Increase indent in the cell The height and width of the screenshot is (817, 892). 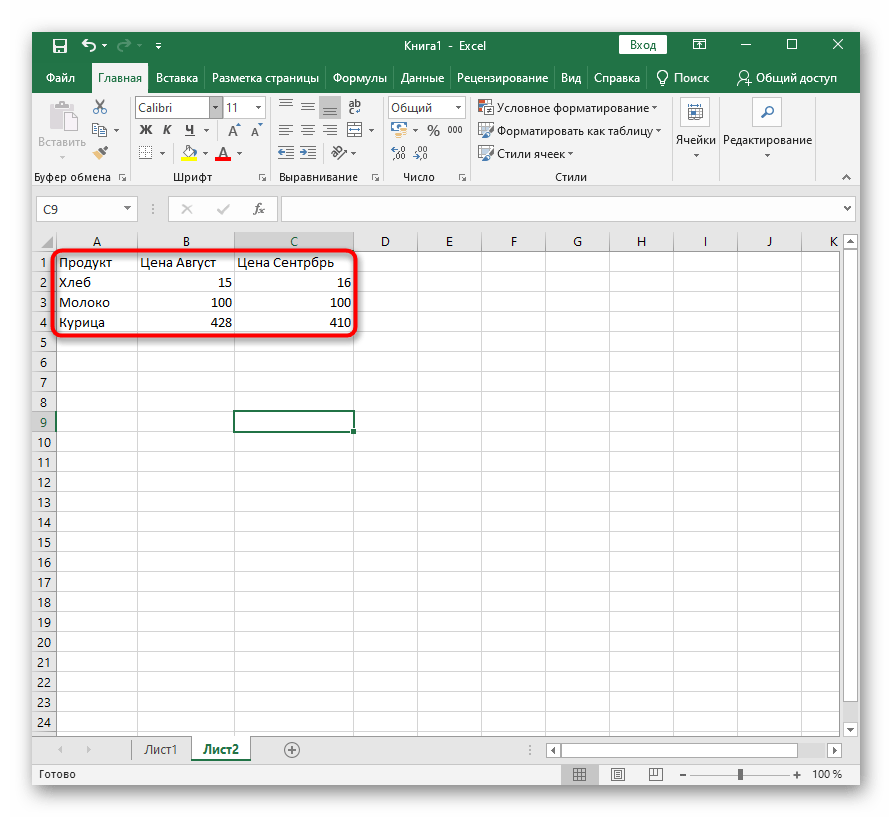pyautogui.click(x=308, y=152)
